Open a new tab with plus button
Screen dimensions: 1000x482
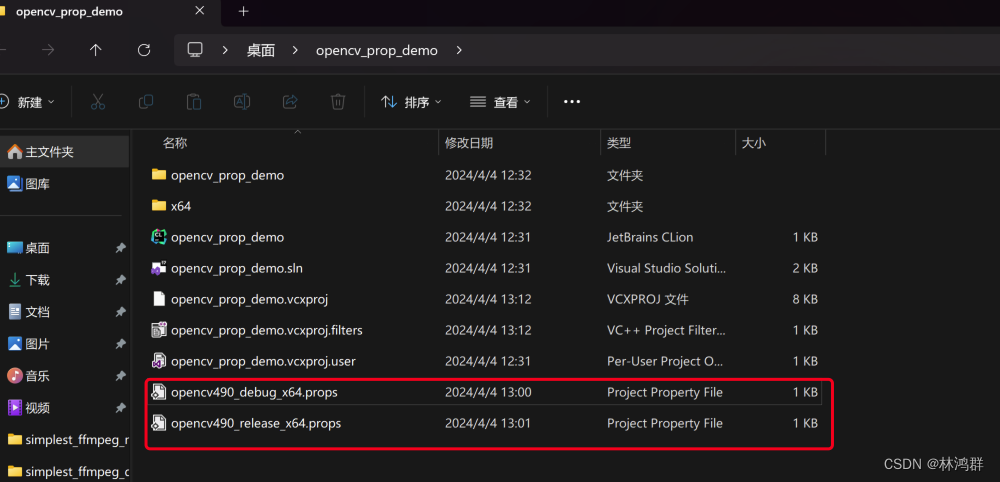[243, 11]
